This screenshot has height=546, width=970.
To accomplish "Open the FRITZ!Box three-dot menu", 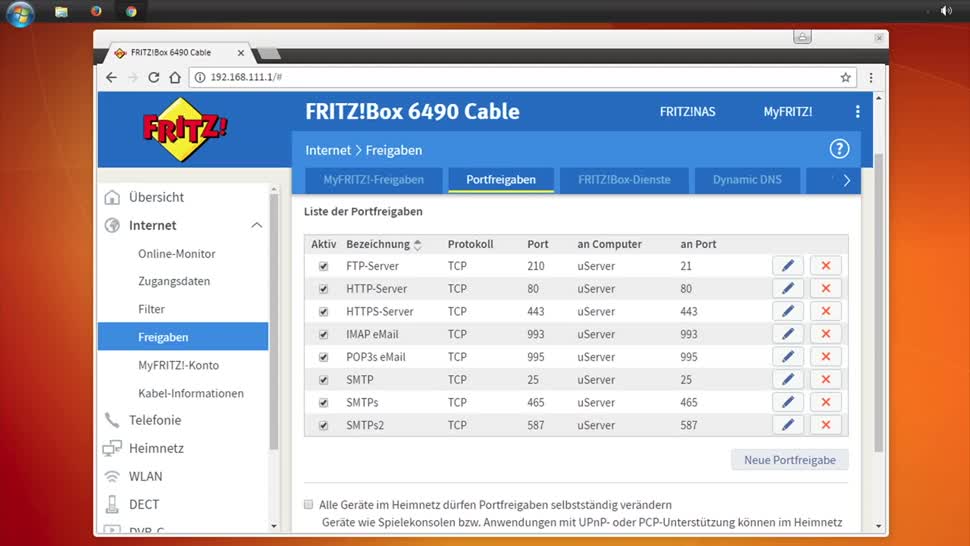I will tap(857, 111).
